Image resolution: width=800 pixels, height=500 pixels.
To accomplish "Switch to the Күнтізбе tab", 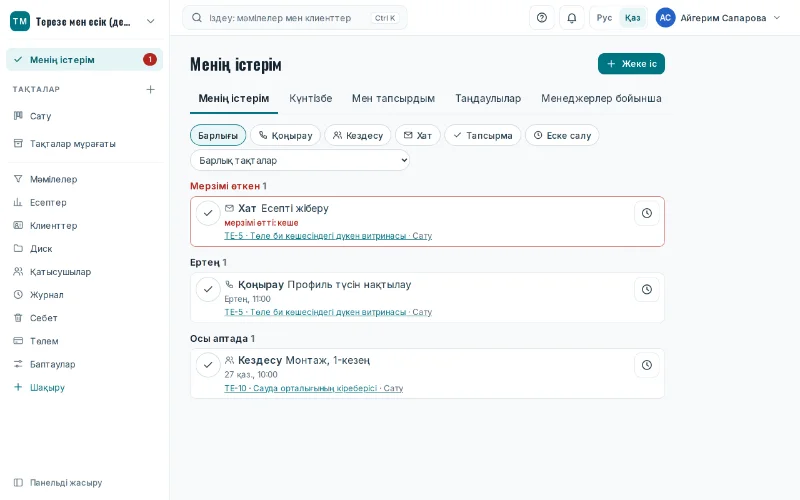I will pos(311,98).
